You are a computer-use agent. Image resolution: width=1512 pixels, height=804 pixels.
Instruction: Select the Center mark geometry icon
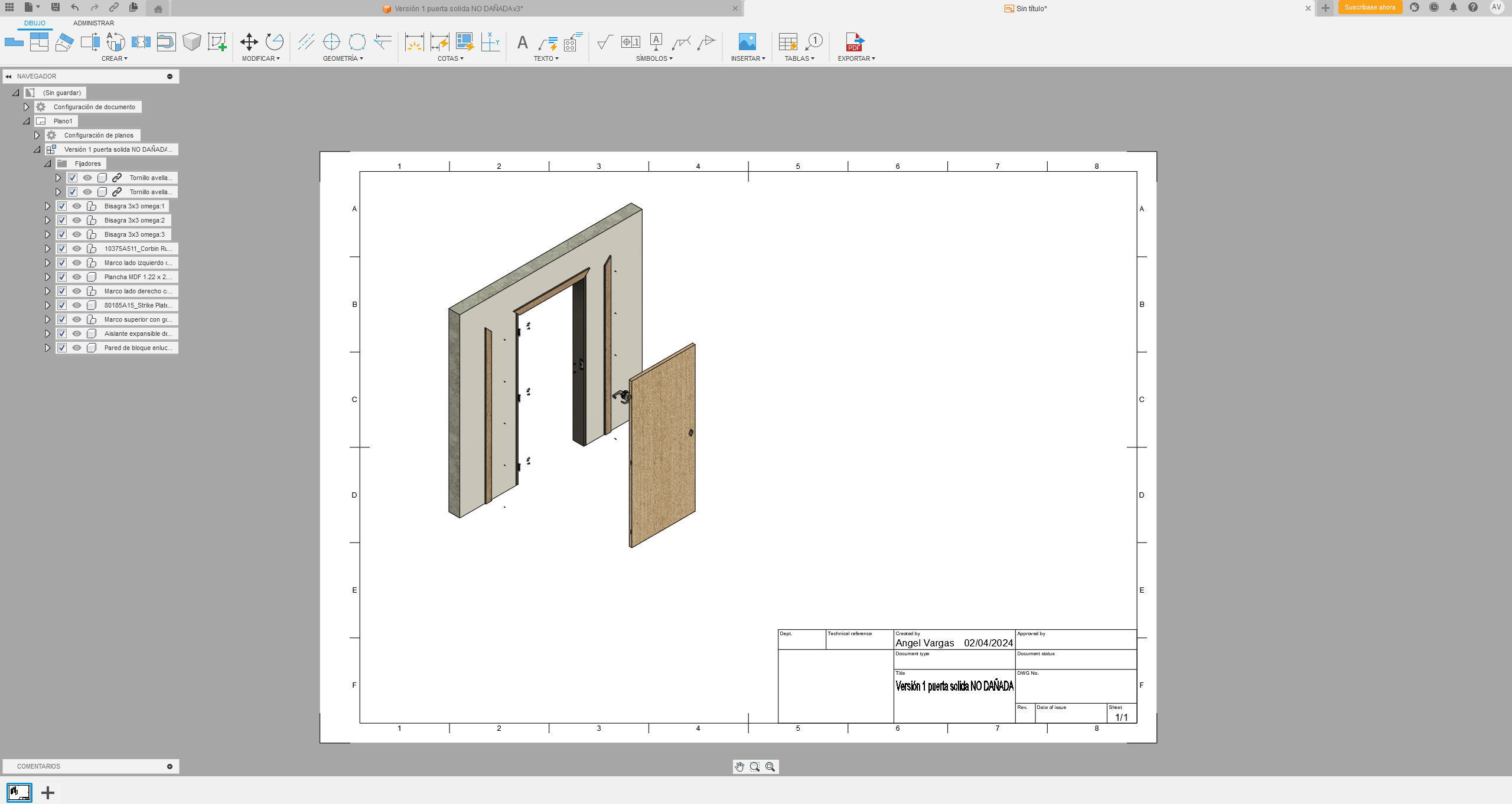click(x=332, y=42)
